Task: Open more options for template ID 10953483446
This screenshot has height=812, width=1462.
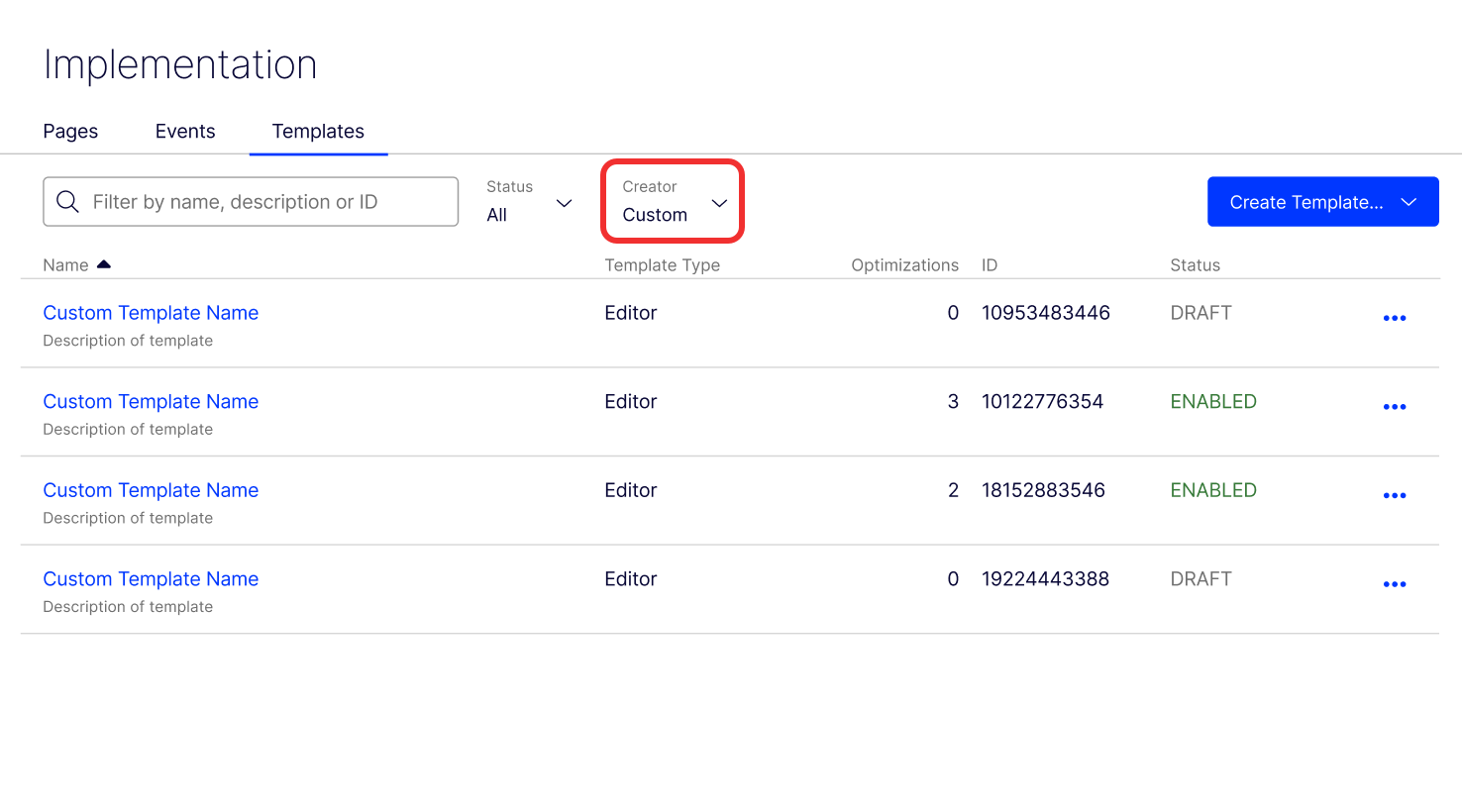Action: [1394, 318]
